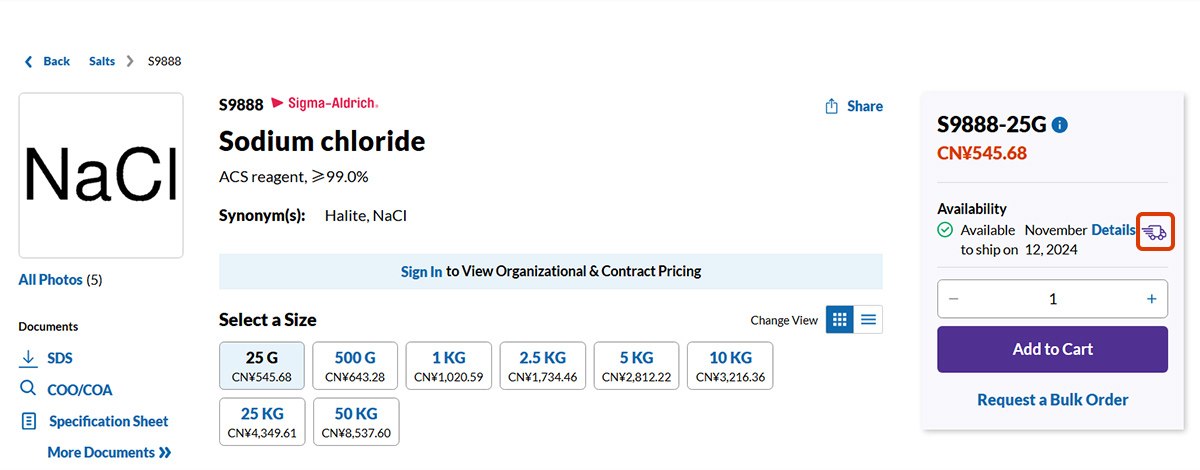Select the 500 G size option
1200x470 pixels.
click(x=356, y=366)
